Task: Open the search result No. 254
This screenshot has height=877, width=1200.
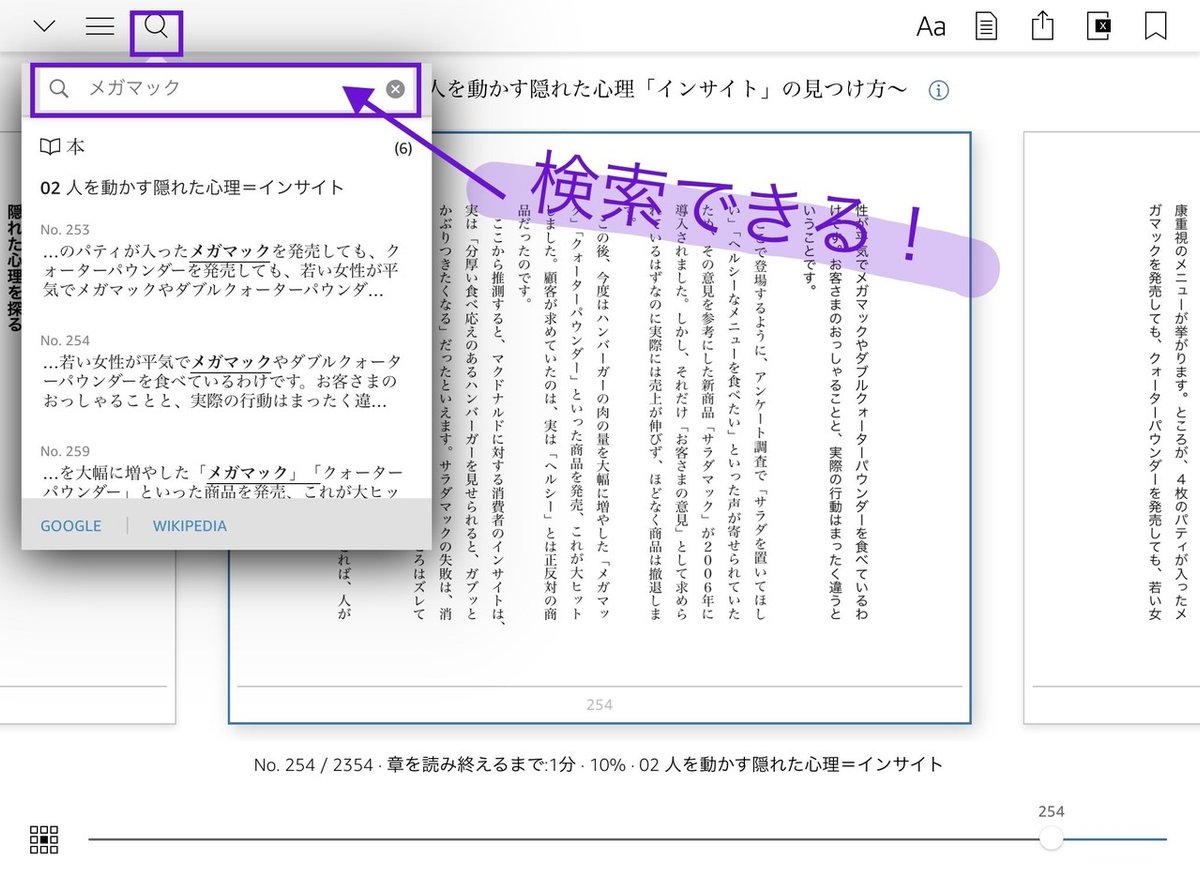Action: [x=222, y=372]
